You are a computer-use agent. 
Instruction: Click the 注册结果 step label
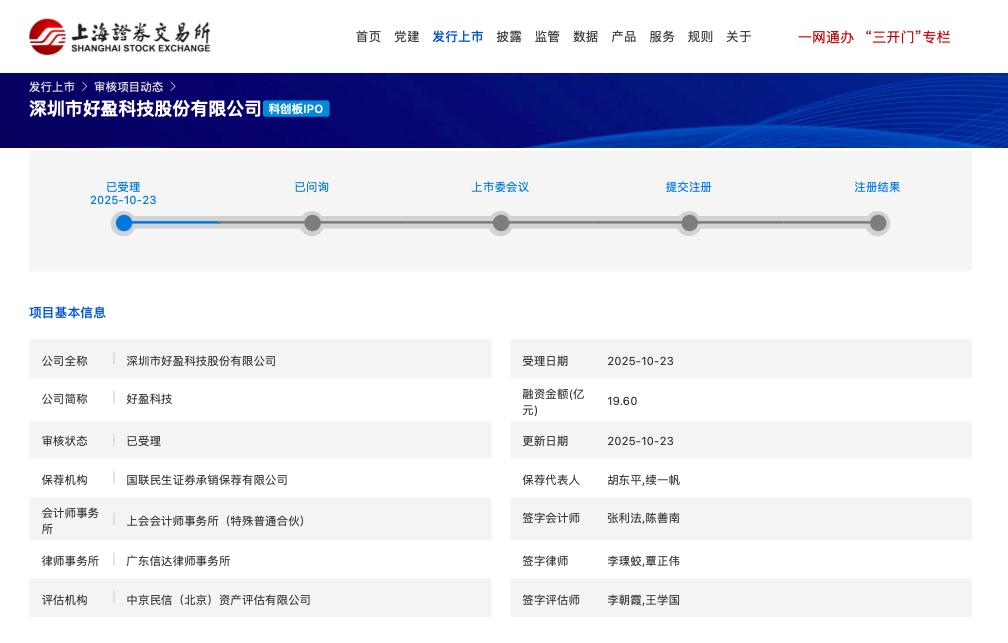tap(877, 187)
